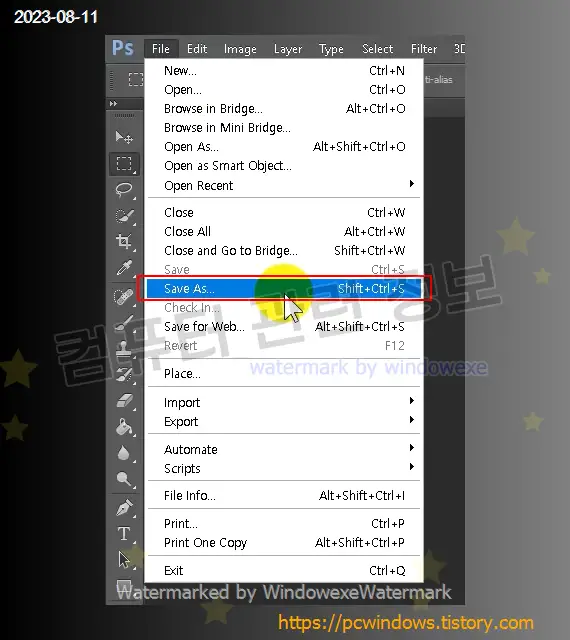Click the Photoshop Ps logo
This screenshot has width=570, height=640.
(122, 48)
